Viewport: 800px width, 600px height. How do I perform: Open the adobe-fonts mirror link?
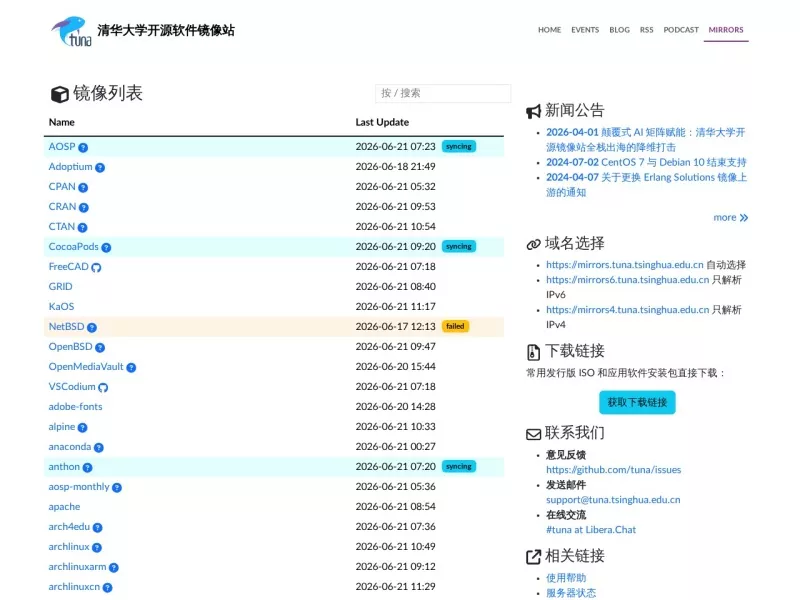pos(76,407)
